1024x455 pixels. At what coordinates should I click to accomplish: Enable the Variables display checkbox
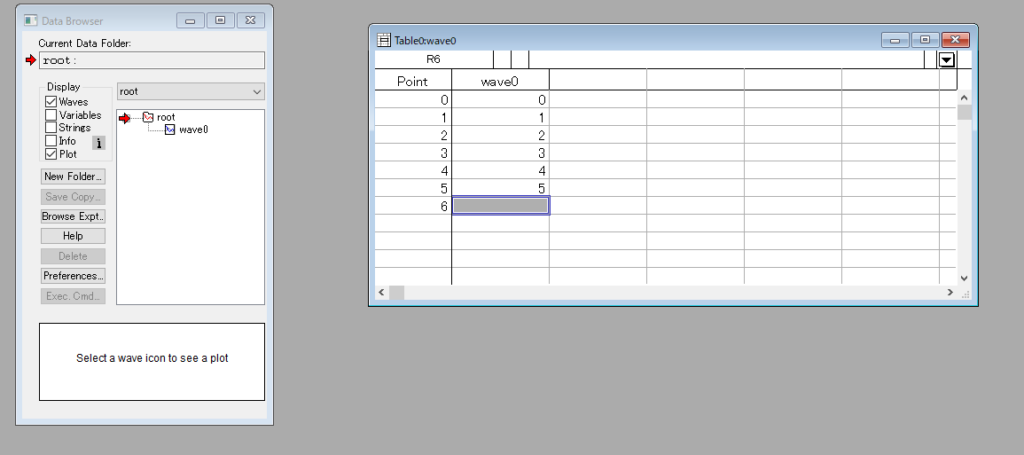[51, 115]
